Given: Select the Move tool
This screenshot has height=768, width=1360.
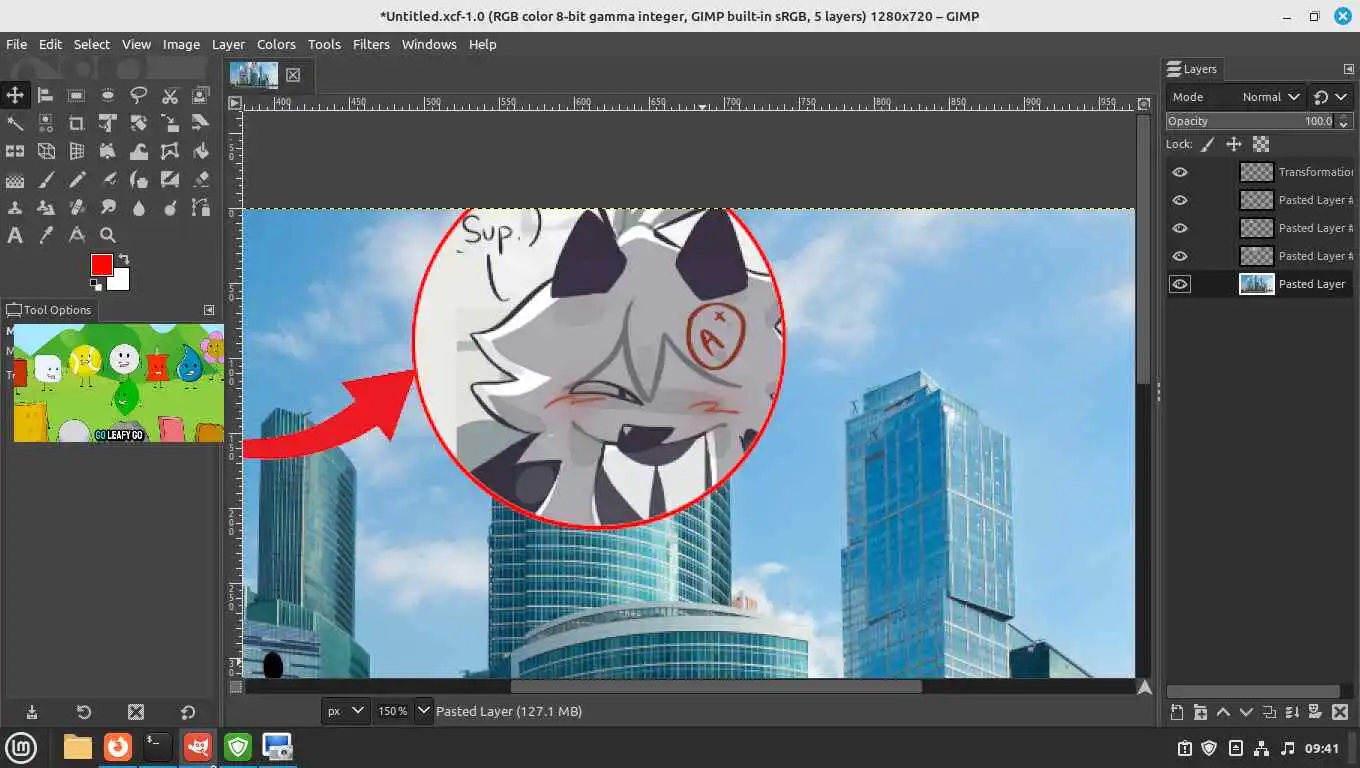Looking at the screenshot, I should coord(15,95).
